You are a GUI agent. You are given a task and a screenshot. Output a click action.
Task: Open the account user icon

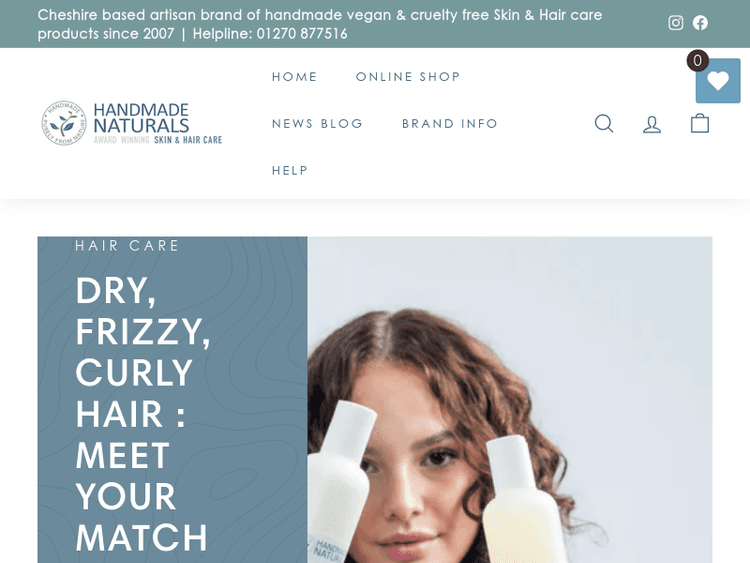pos(652,124)
